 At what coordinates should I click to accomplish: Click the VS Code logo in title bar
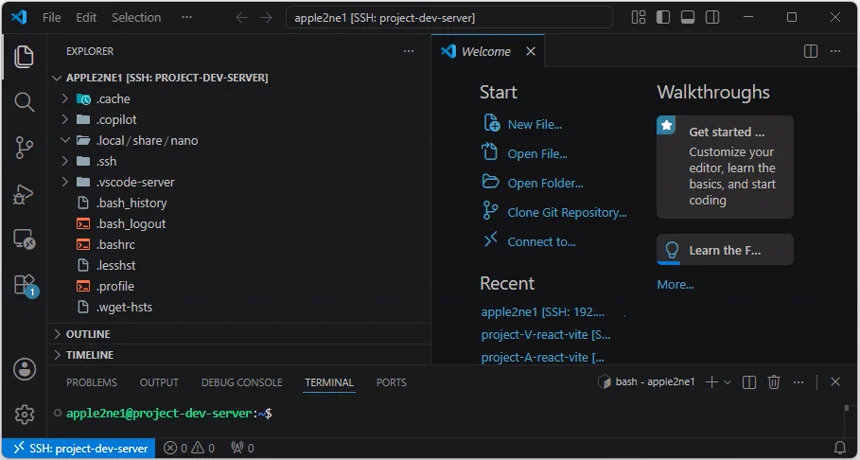pyautogui.click(x=19, y=17)
